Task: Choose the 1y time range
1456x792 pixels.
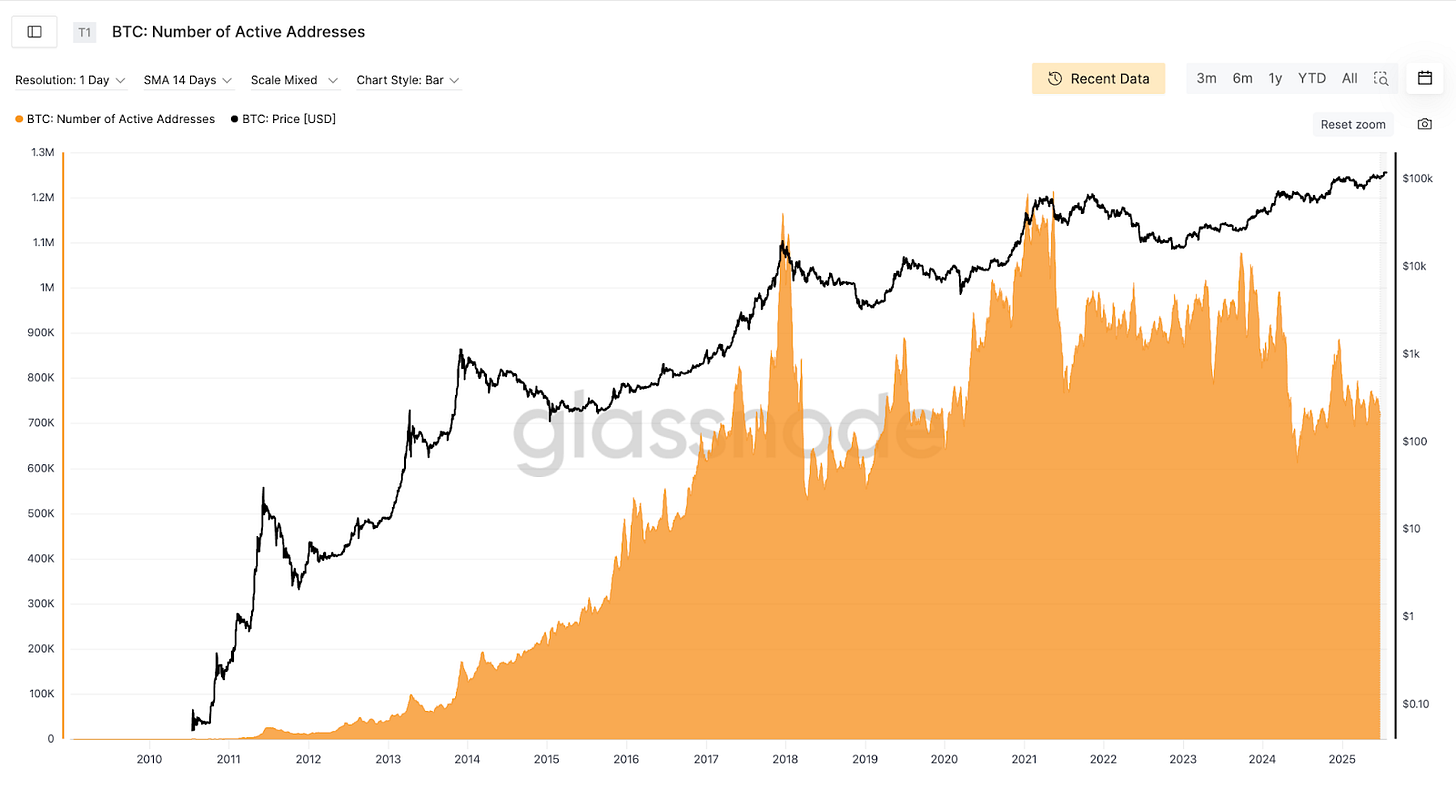Action: pos(1275,78)
